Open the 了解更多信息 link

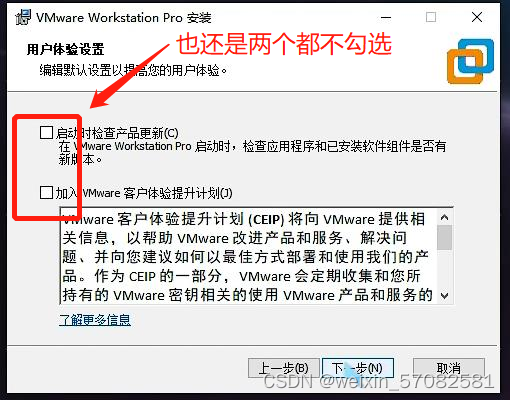[95, 320]
